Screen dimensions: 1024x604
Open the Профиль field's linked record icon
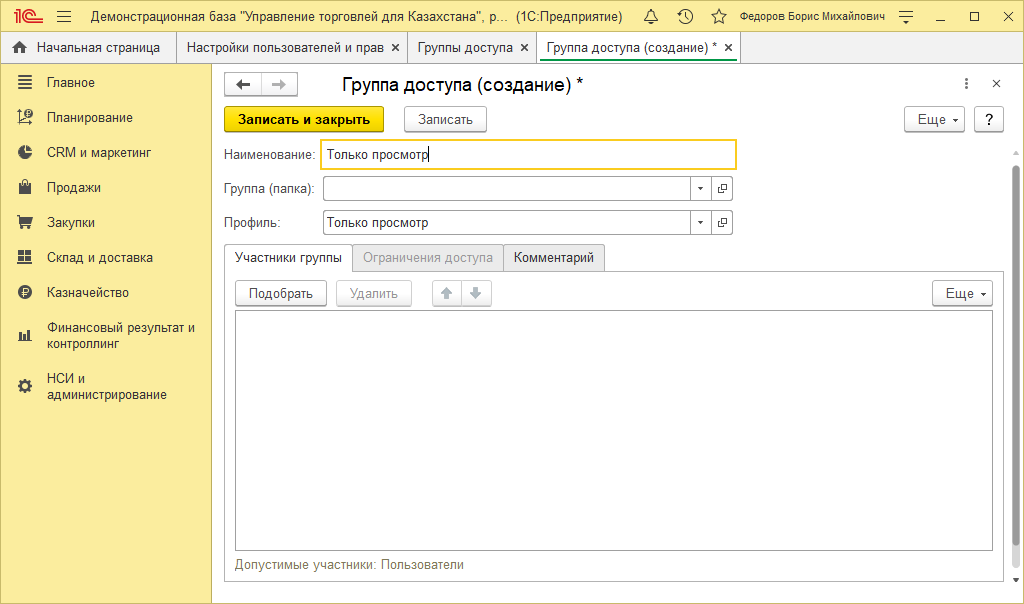pos(723,222)
